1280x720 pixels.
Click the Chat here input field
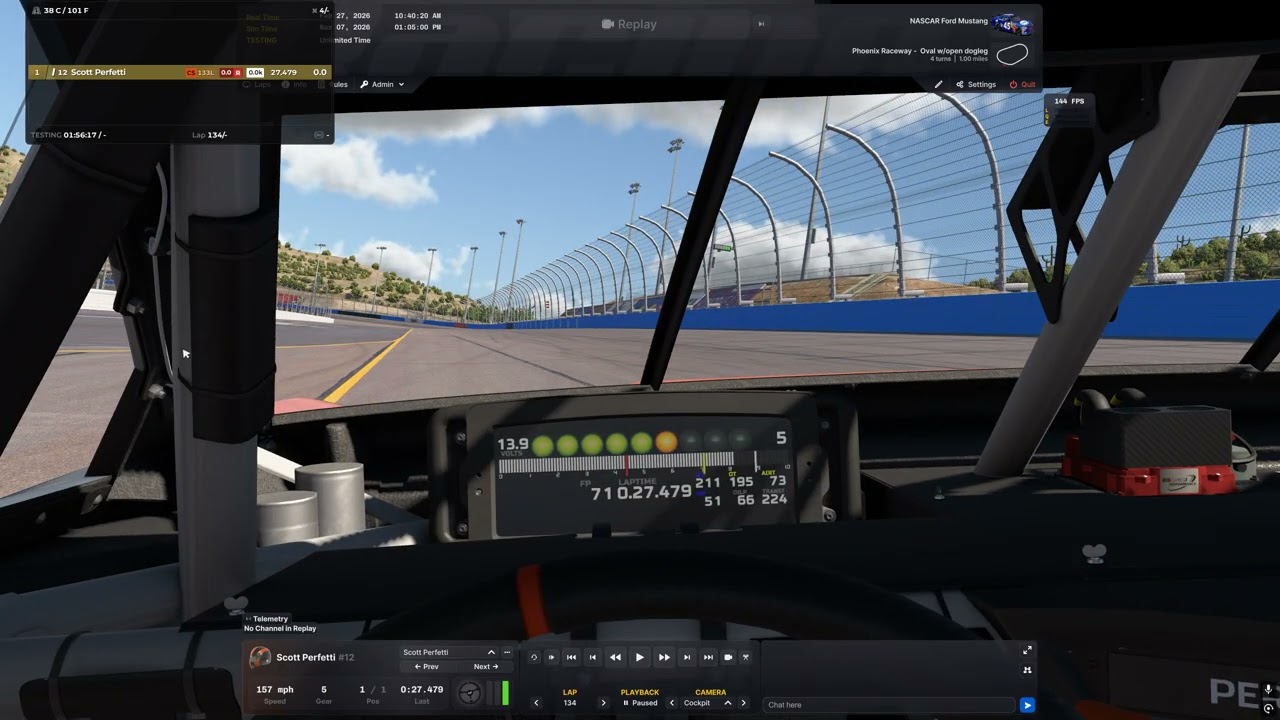pos(889,705)
